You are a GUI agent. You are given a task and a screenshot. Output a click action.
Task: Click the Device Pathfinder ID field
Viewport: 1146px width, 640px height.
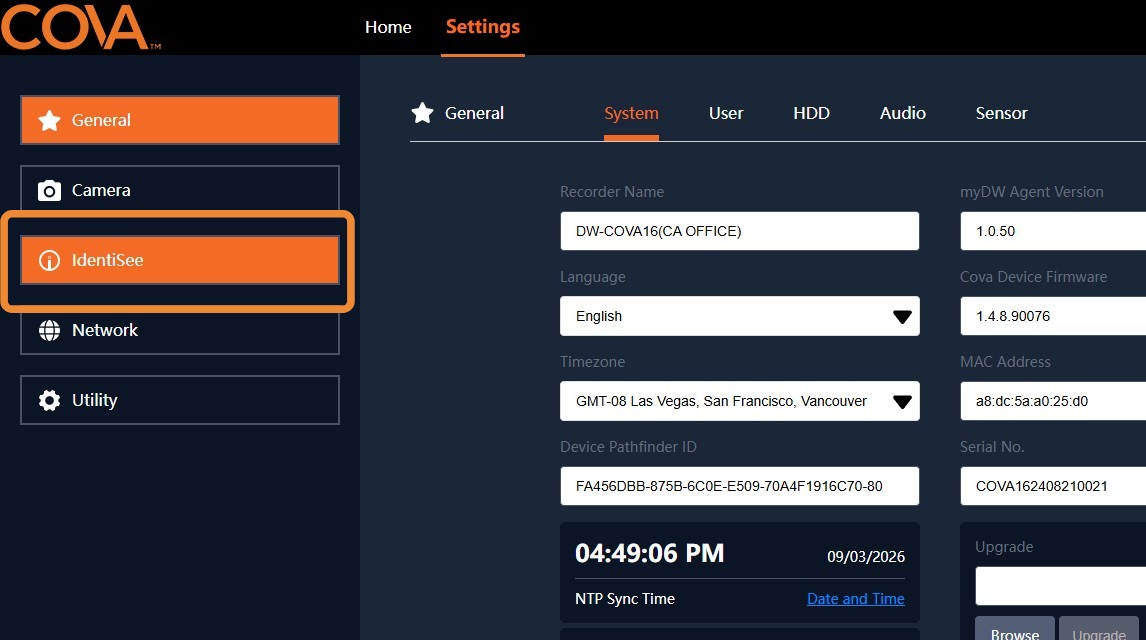740,486
